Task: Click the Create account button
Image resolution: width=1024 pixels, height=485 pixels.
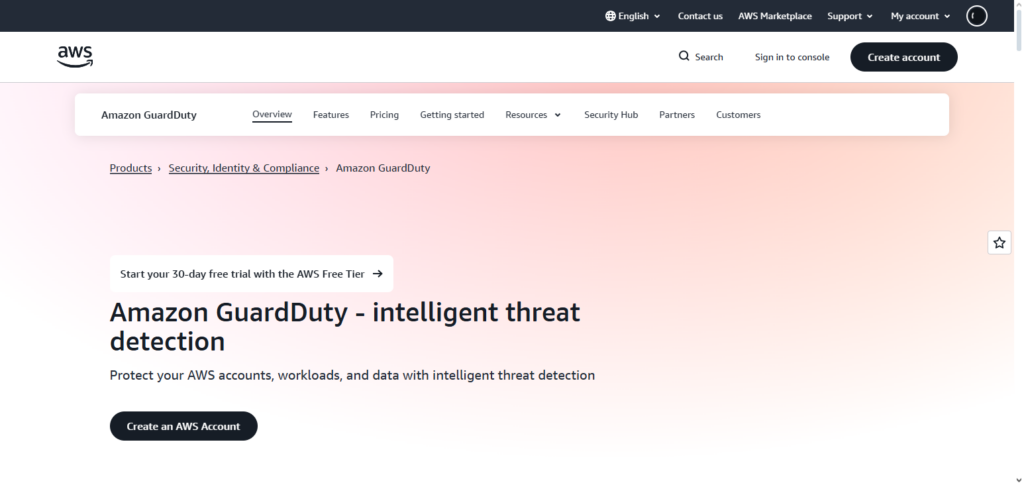Action: tap(903, 57)
